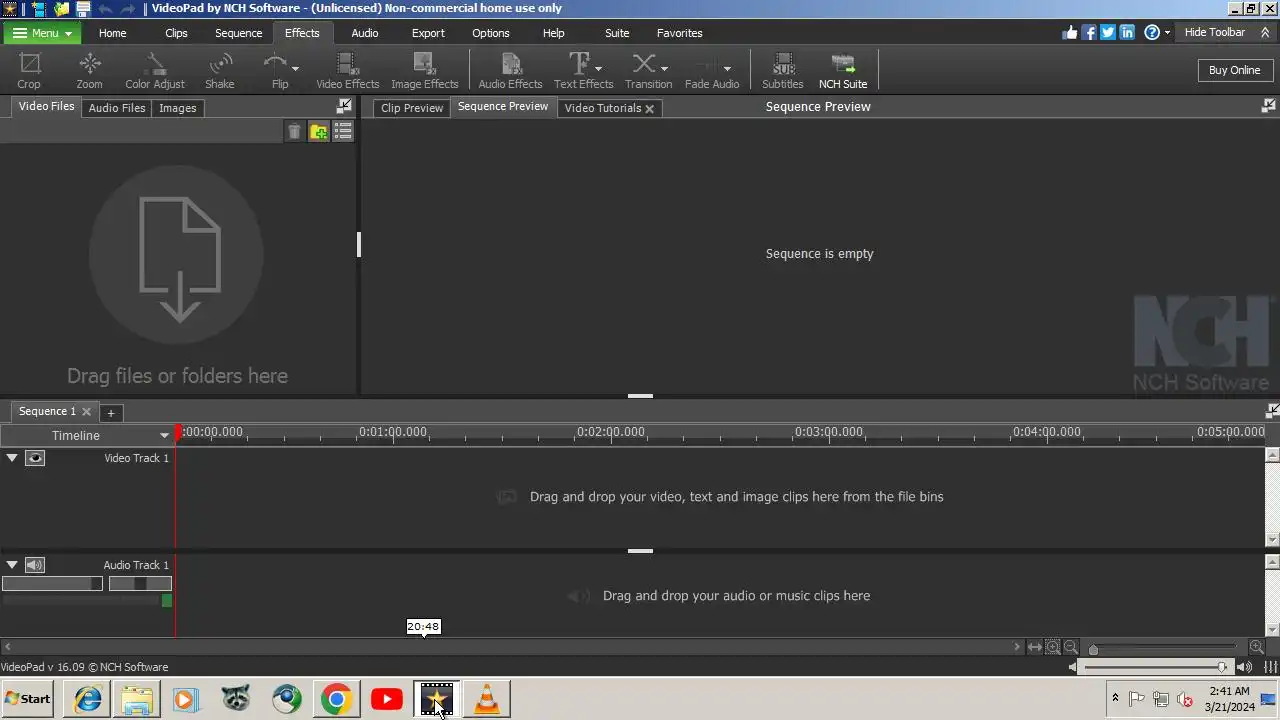Viewport: 1280px width, 720px height.
Task: Pop out the timeline panel
Action: pos(1272,410)
